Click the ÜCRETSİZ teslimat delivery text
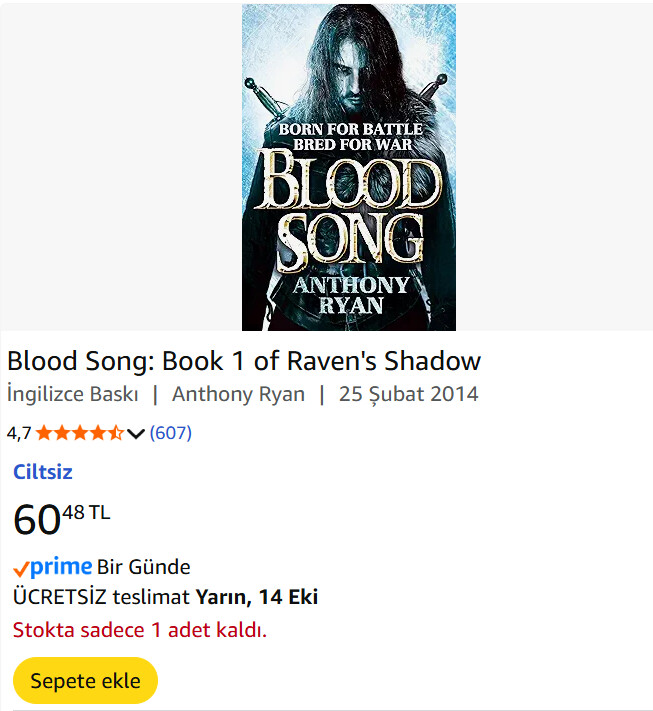 pyautogui.click(x=100, y=597)
